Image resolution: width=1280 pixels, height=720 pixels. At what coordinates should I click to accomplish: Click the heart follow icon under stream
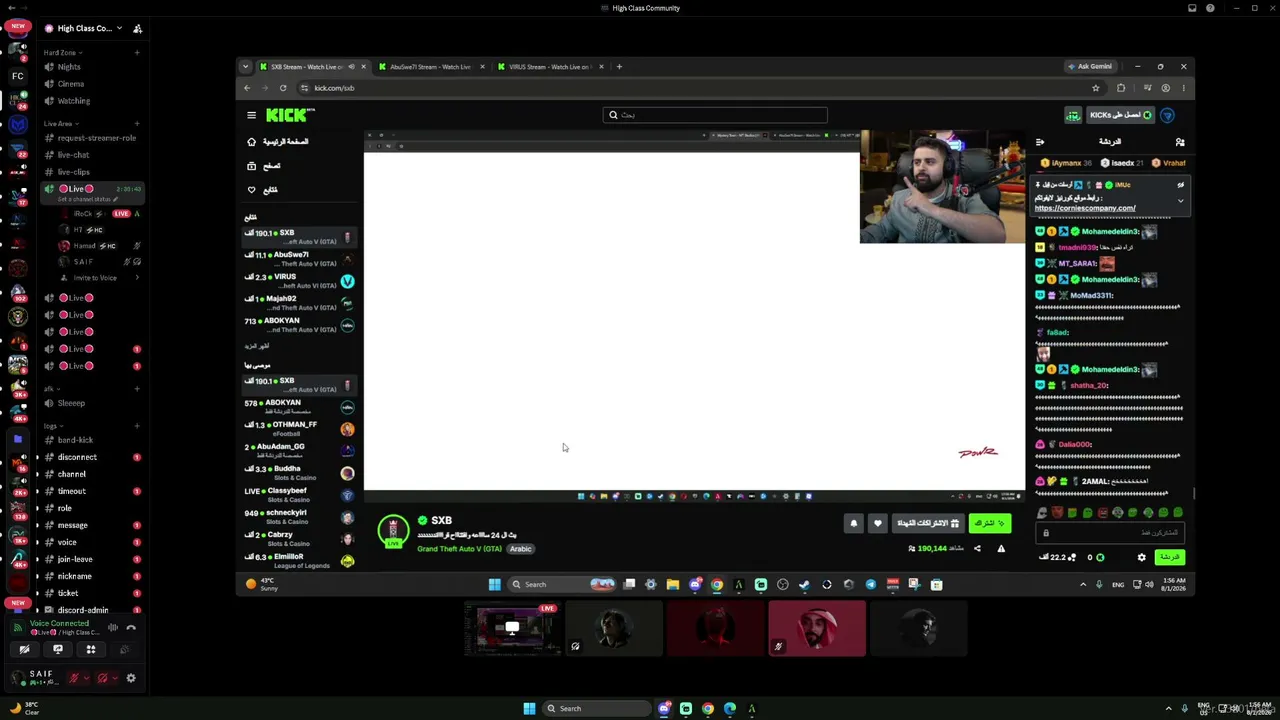tap(877, 523)
